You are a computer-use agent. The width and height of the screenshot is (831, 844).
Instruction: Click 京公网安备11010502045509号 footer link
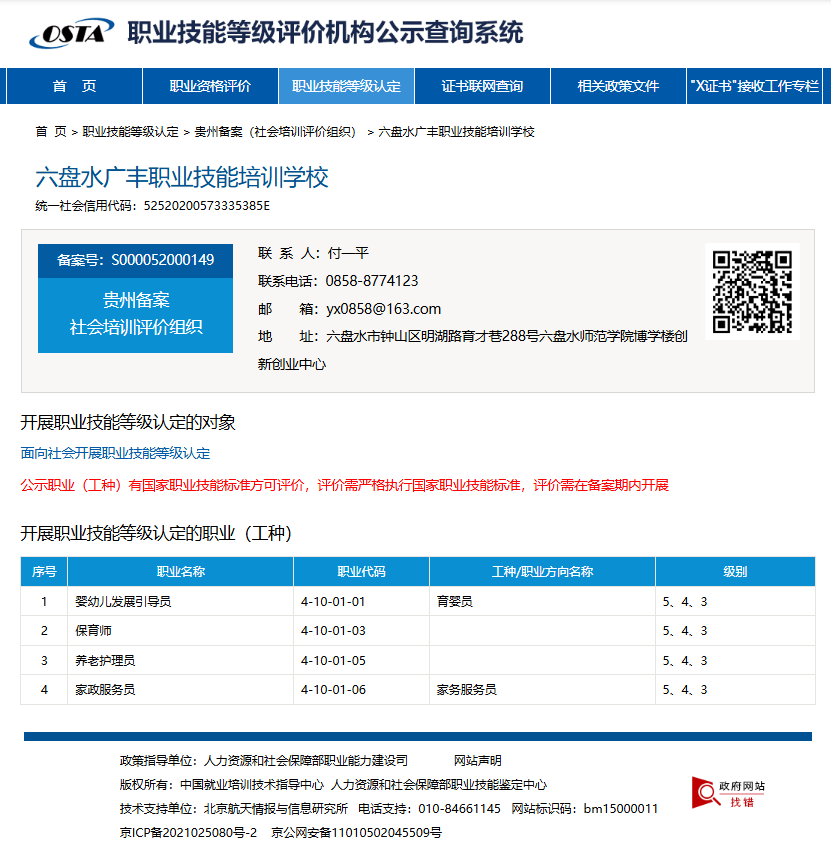pos(356,833)
